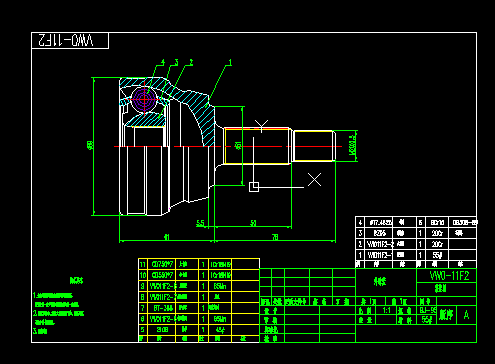Click the 1:1 scale value in title block
This screenshot has height=364, width=495.
[387, 311]
